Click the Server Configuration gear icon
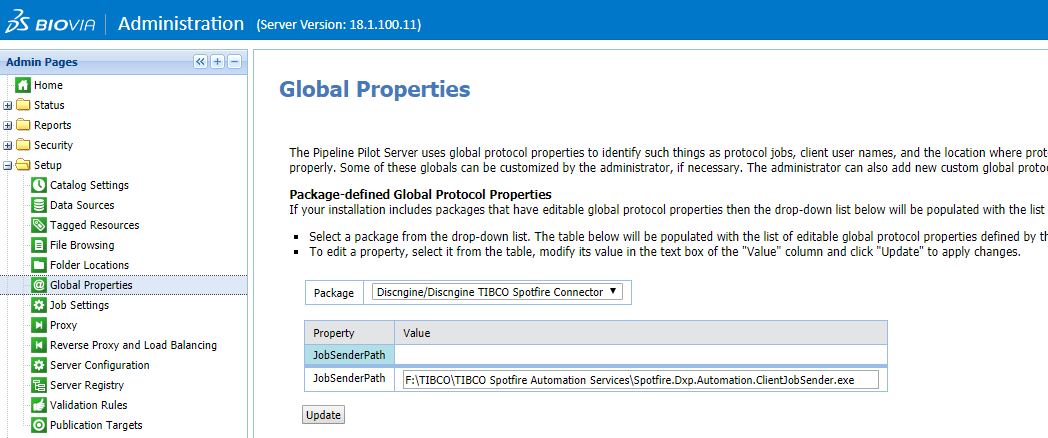 pyautogui.click(x=39, y=365)
